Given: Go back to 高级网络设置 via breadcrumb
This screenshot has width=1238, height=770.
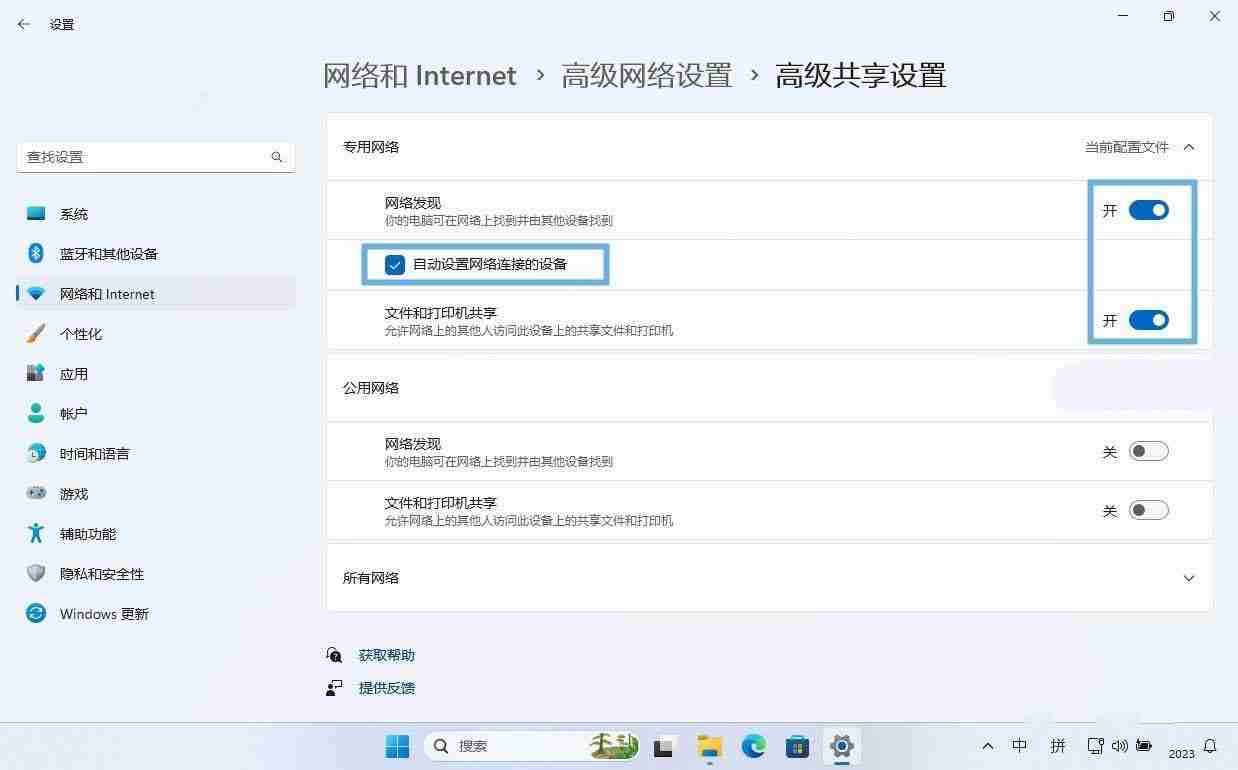Looking at the screenshot, I should (x=646, y=75).
